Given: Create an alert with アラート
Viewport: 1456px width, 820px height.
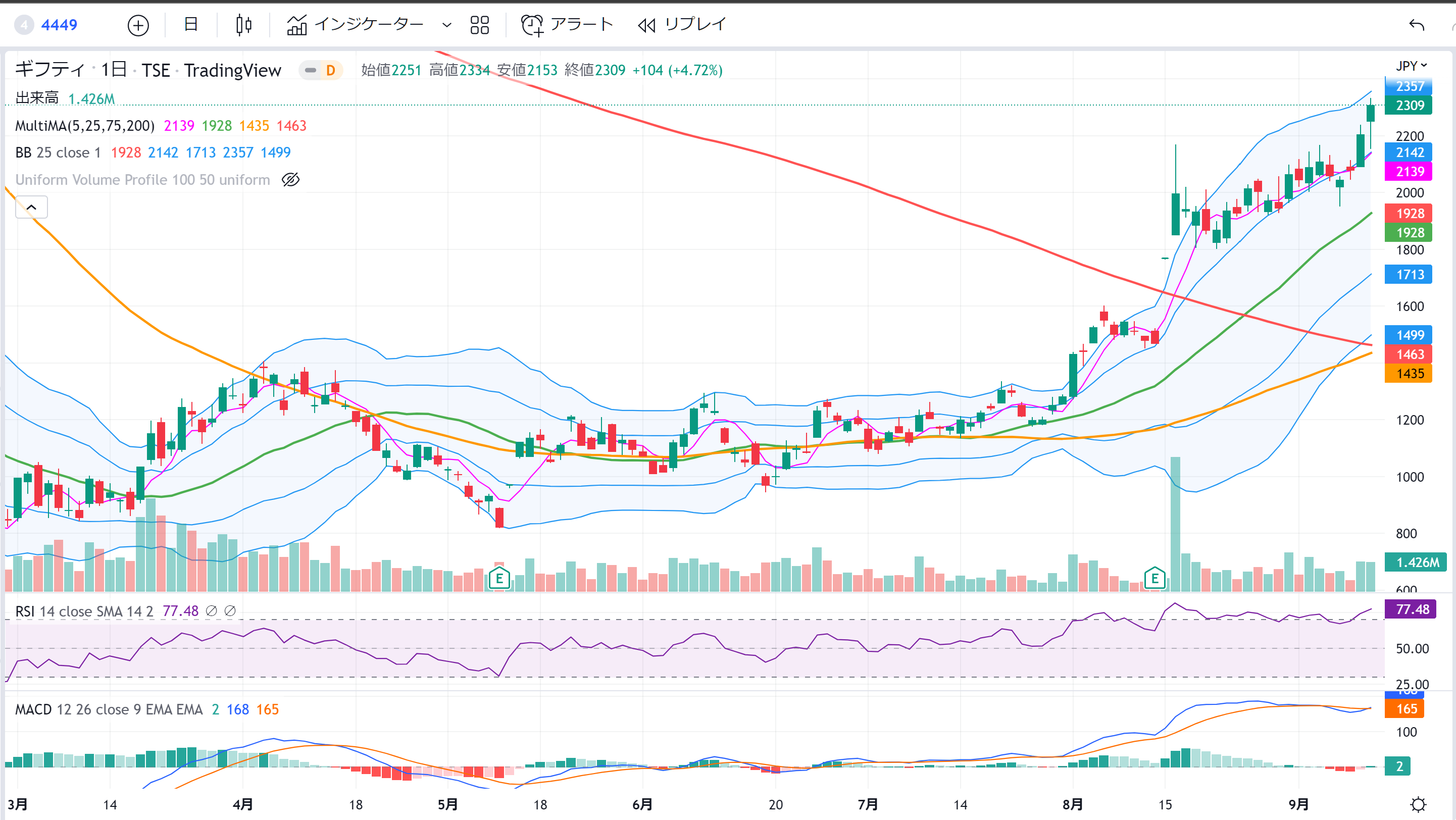Looking at the screenshot, I should pos(567,25).
